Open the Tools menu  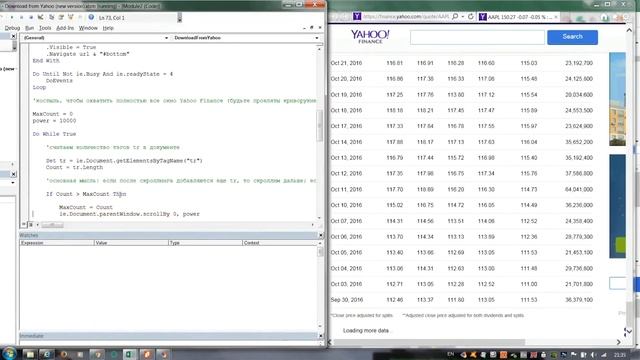tap(45, 28)
